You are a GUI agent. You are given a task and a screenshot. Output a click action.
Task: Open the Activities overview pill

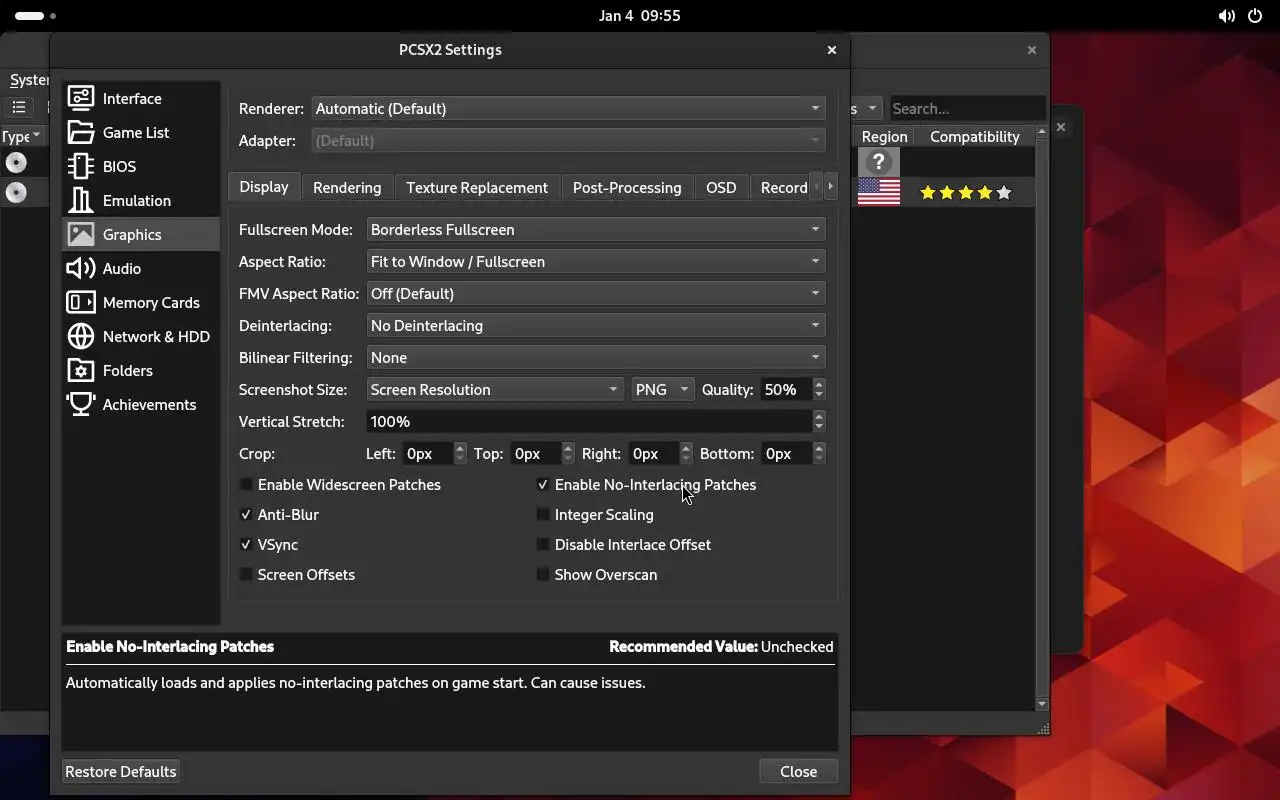36,16
